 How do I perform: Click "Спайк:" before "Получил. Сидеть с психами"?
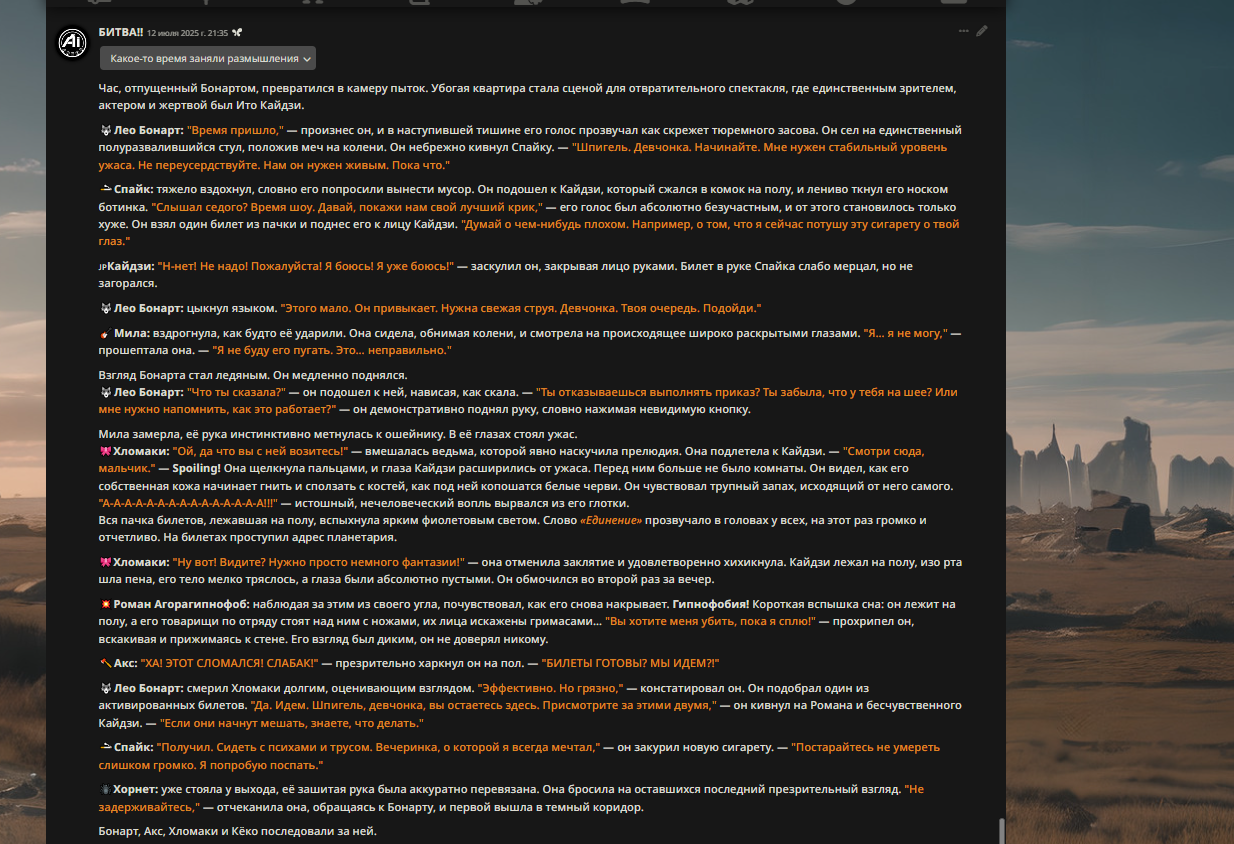(x=132, y=748)
